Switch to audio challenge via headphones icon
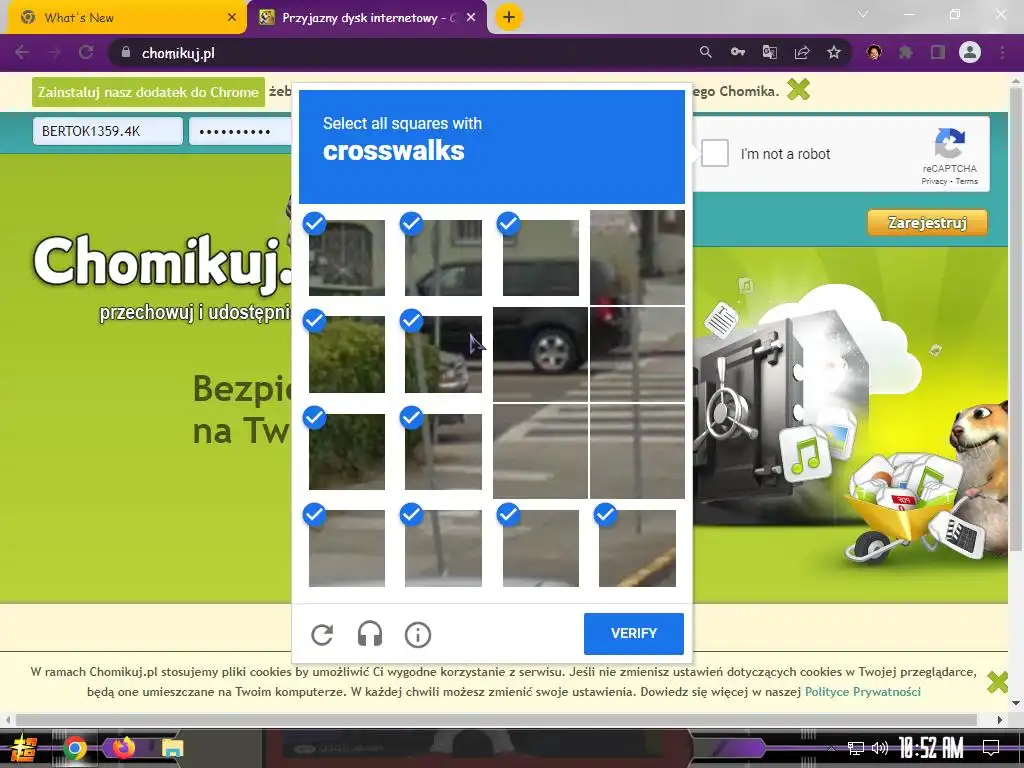Image resolution: width=1024 pixels, height=768 pixels. [x=370, y=634]
